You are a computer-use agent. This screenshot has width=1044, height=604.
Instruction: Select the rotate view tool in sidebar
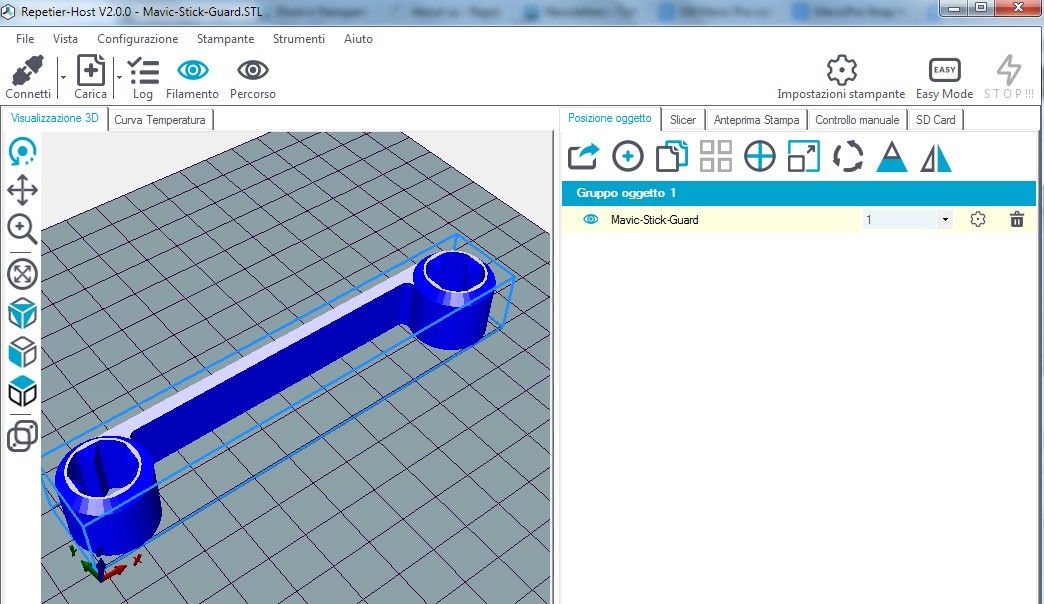click(22, 152)
